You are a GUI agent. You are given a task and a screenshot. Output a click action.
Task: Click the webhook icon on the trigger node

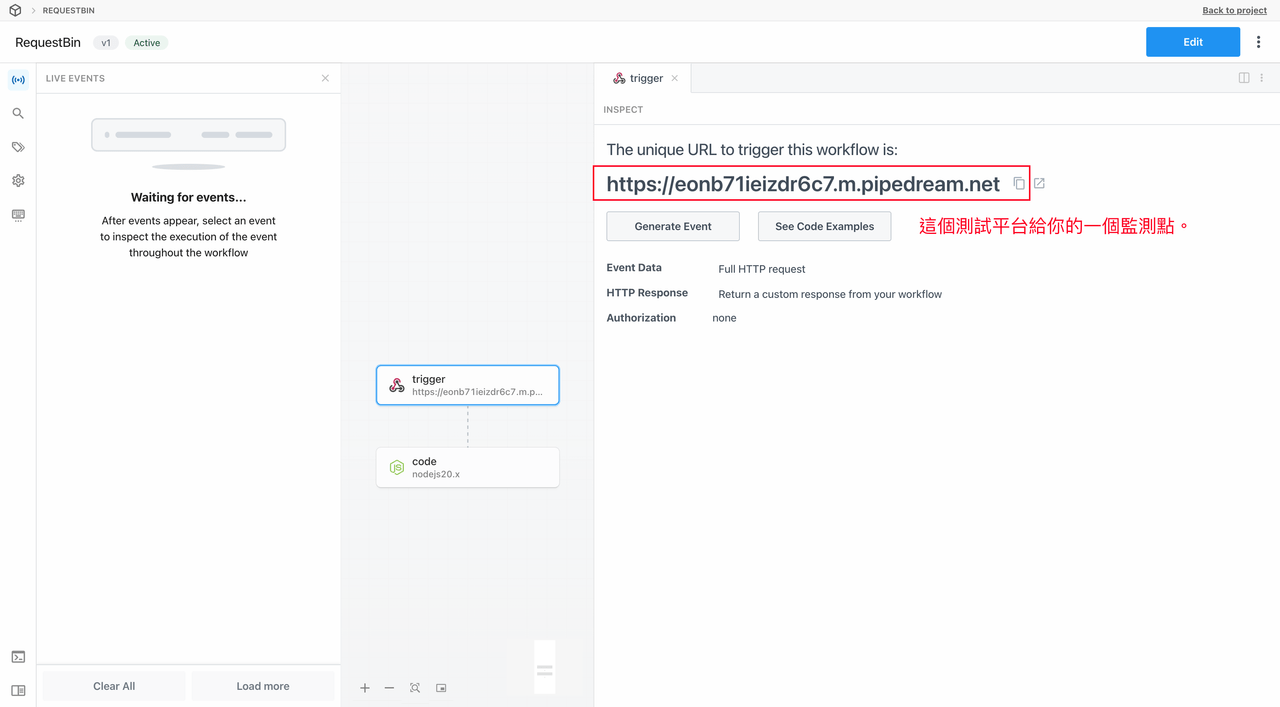(397, 385)
